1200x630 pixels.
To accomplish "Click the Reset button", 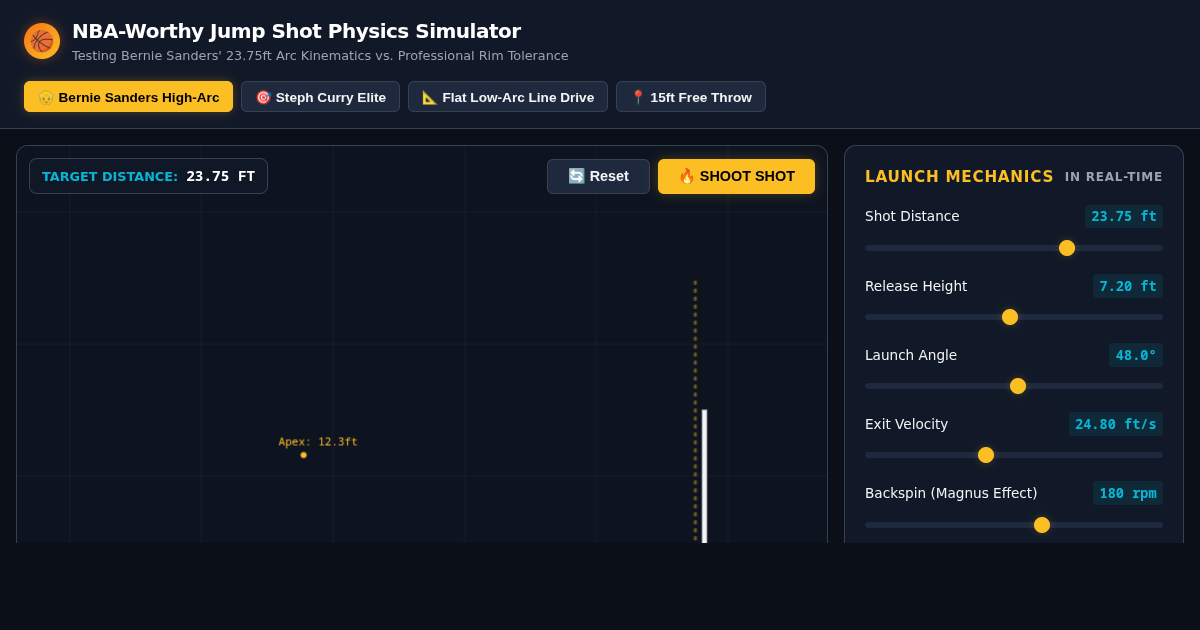I will [598, 176].
